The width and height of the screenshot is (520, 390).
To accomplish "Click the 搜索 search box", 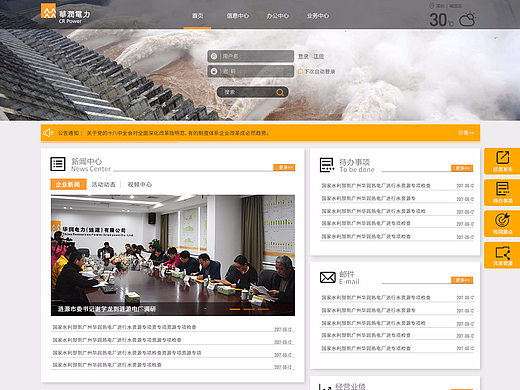I will coord(252,92).
